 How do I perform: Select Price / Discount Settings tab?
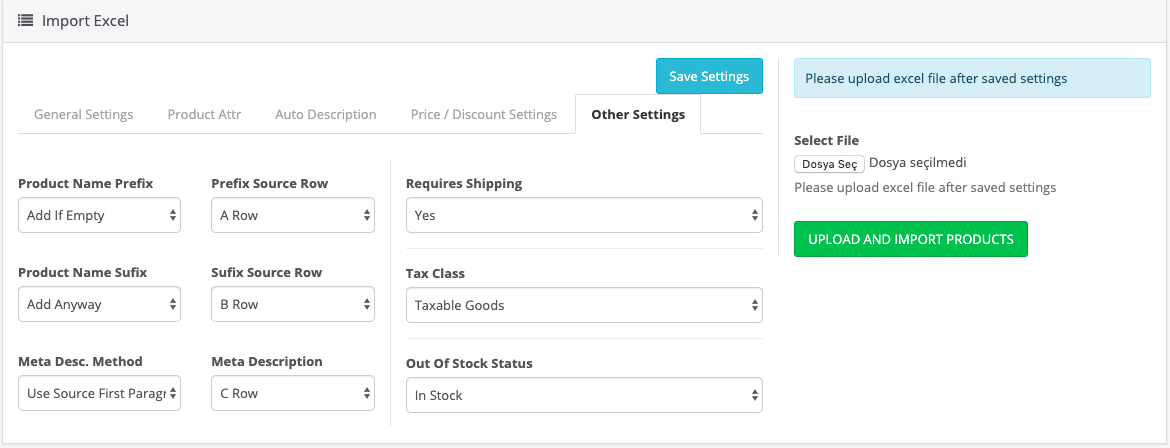pos(484,114)
